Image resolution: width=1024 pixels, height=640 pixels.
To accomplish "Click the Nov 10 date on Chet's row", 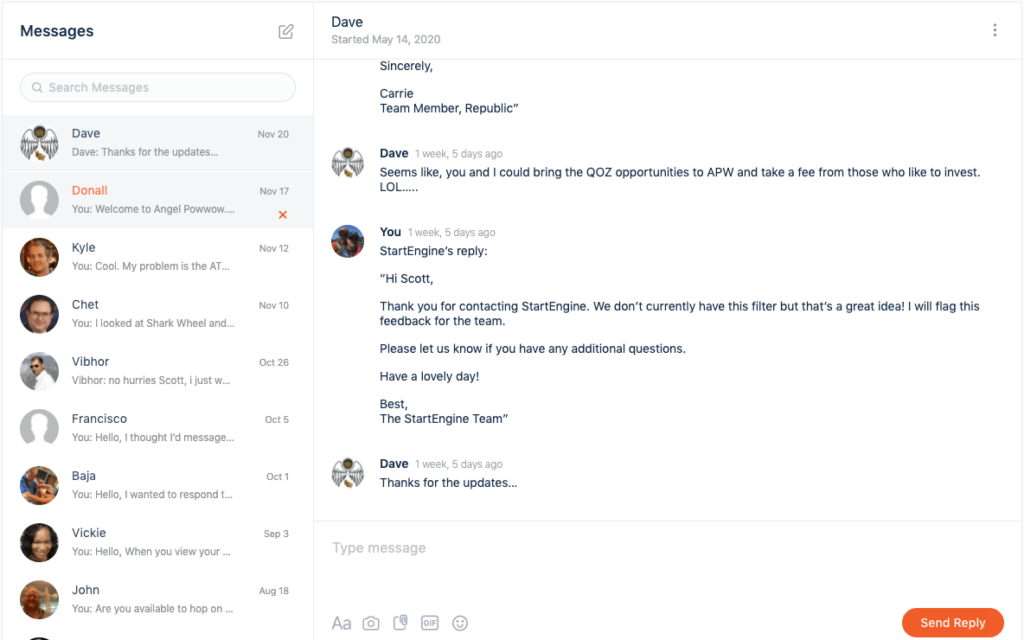I will pos(274,305).
